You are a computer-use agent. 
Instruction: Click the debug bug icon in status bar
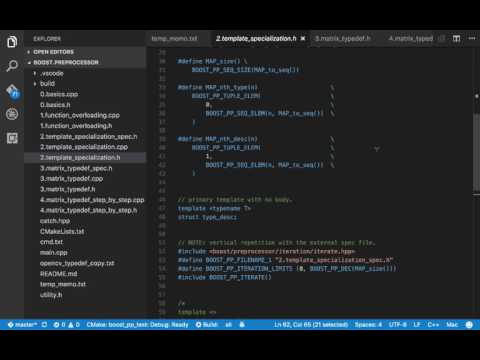pyautogui.click(x=242, y=324)
